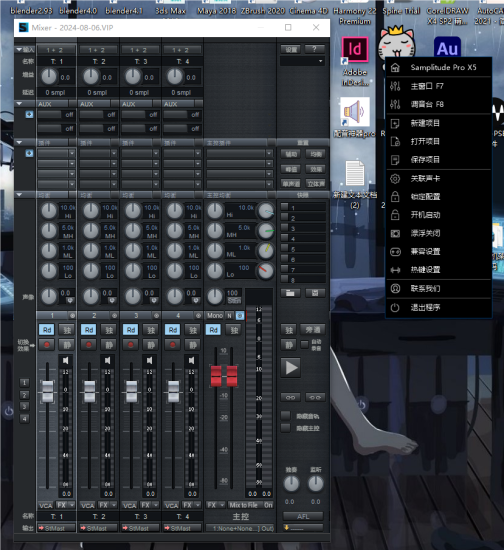Screen dimensions: 504x550
Task: Click the Mix to File button
Action: coord(243,505)
